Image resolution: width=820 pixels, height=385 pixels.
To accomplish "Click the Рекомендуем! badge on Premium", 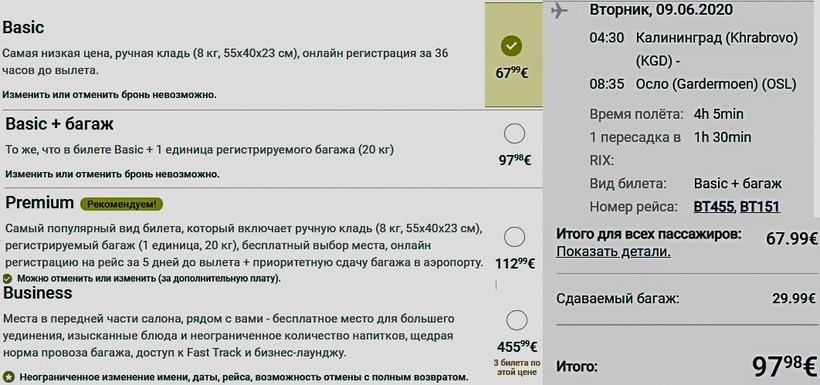I will (x=121, y=204).
